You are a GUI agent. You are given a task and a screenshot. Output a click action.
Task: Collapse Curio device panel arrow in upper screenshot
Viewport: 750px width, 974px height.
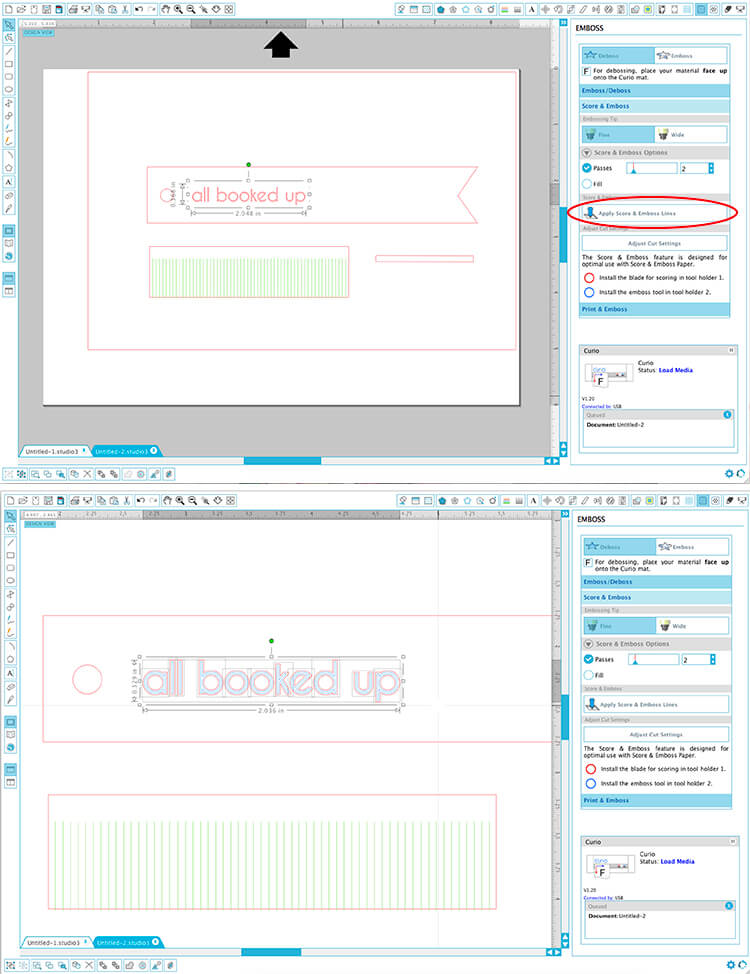click(731, 351)
